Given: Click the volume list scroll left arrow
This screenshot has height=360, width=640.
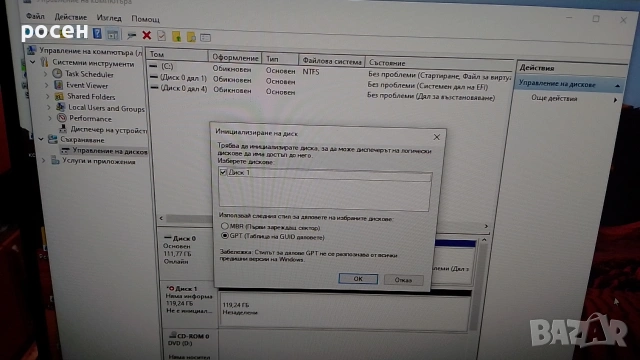Looking at the screenshot, I should (x=161, y=218).
